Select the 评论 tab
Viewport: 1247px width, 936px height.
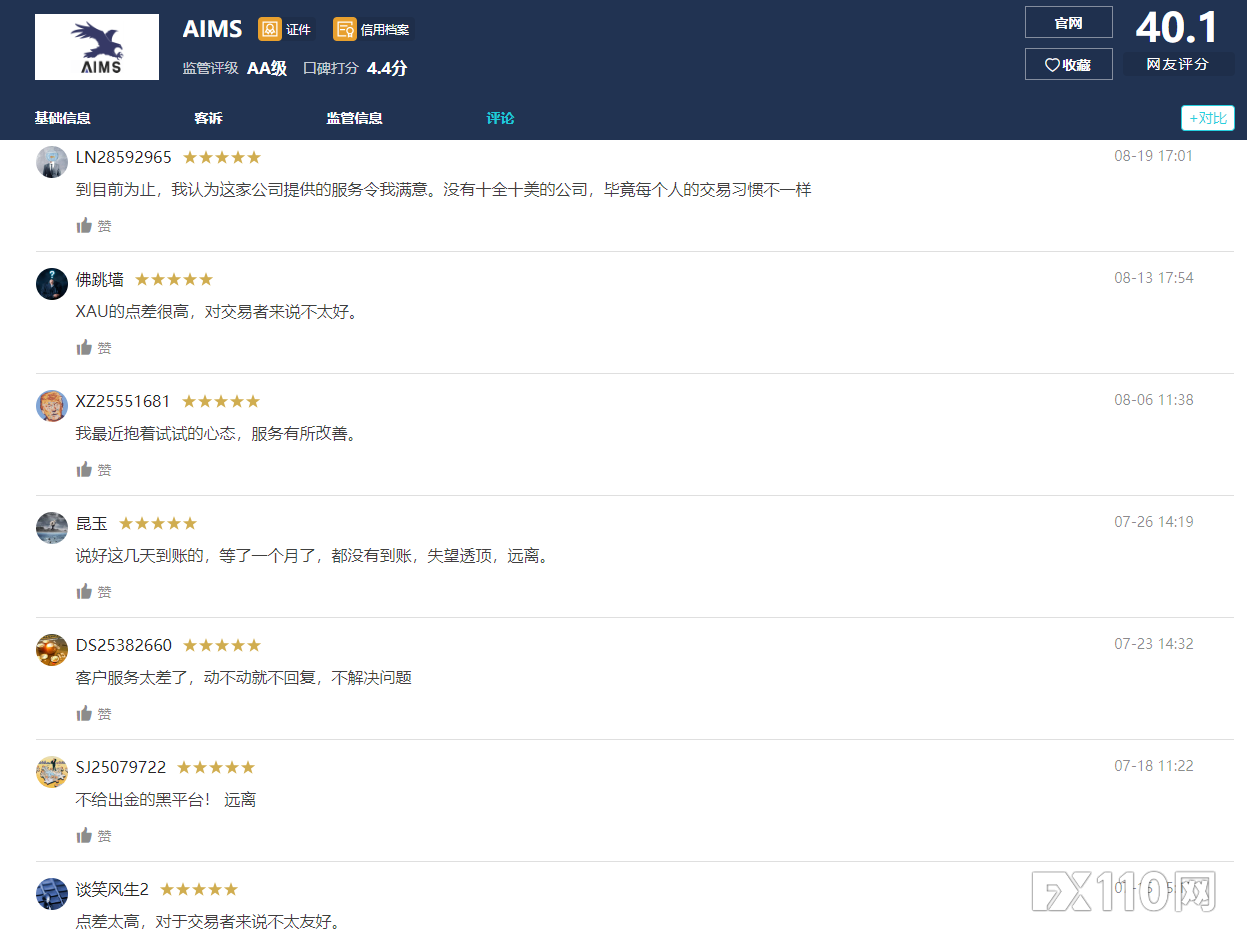500,118
